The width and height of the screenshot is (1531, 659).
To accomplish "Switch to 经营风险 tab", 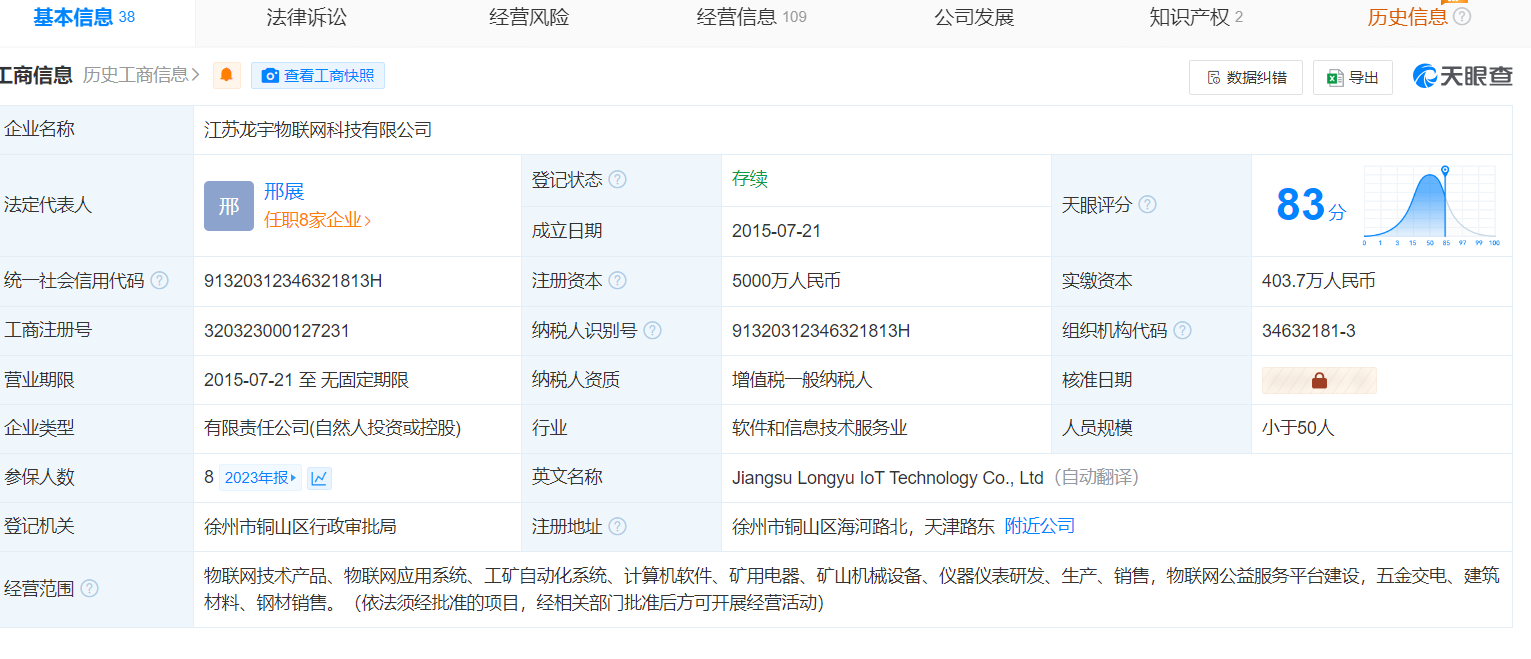I will (529, 17).
